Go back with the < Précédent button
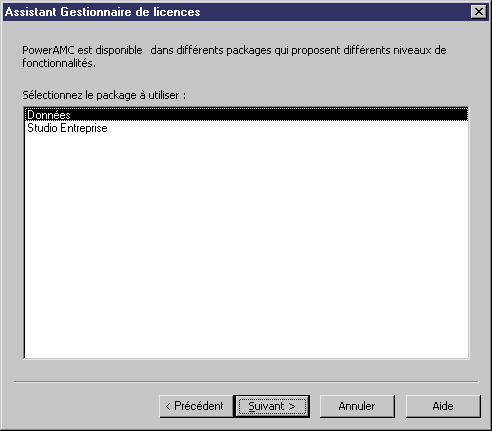 pyautogui.click(x=196, y=406)
